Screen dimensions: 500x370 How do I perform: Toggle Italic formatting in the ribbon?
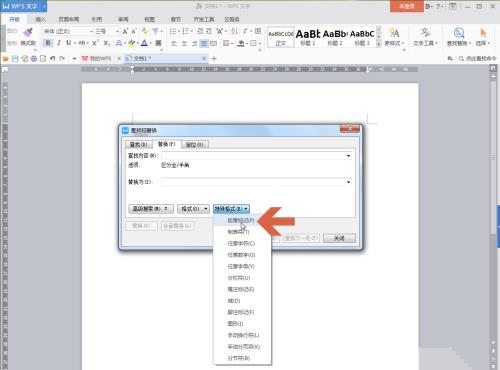[x=59, y=43]
